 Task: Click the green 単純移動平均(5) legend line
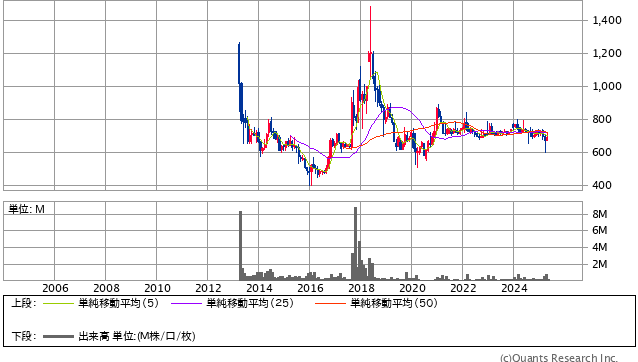point(58,303)
